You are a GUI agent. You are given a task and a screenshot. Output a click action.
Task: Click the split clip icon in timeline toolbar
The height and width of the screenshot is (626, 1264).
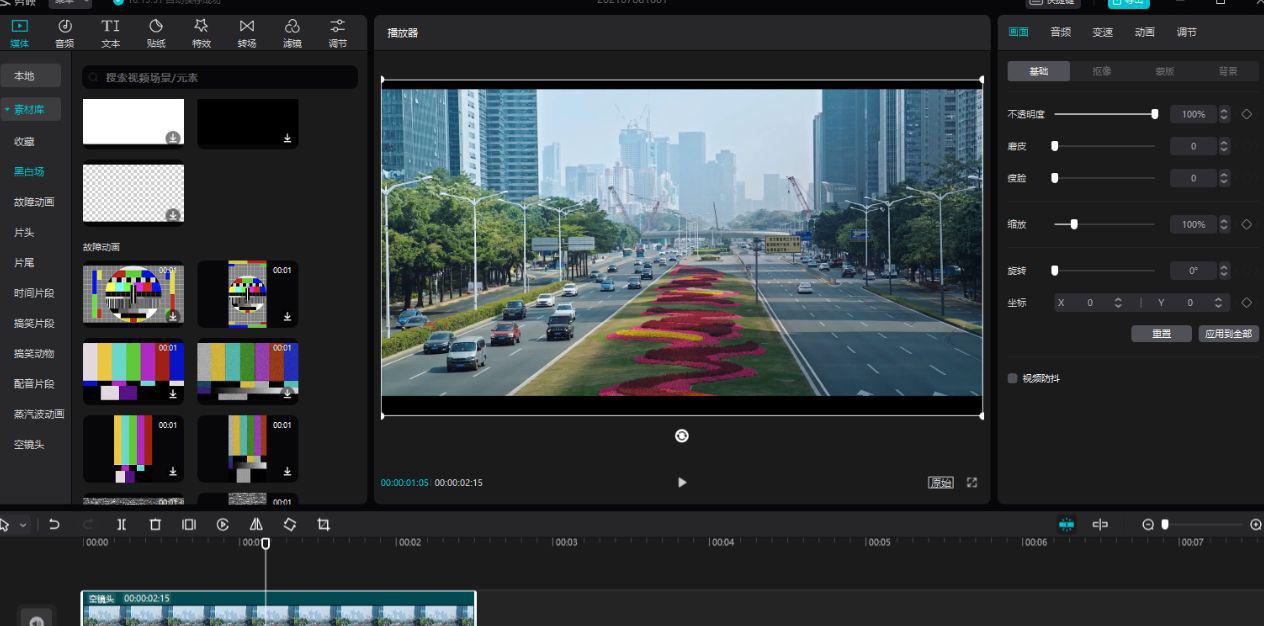[x=121, y=524]
